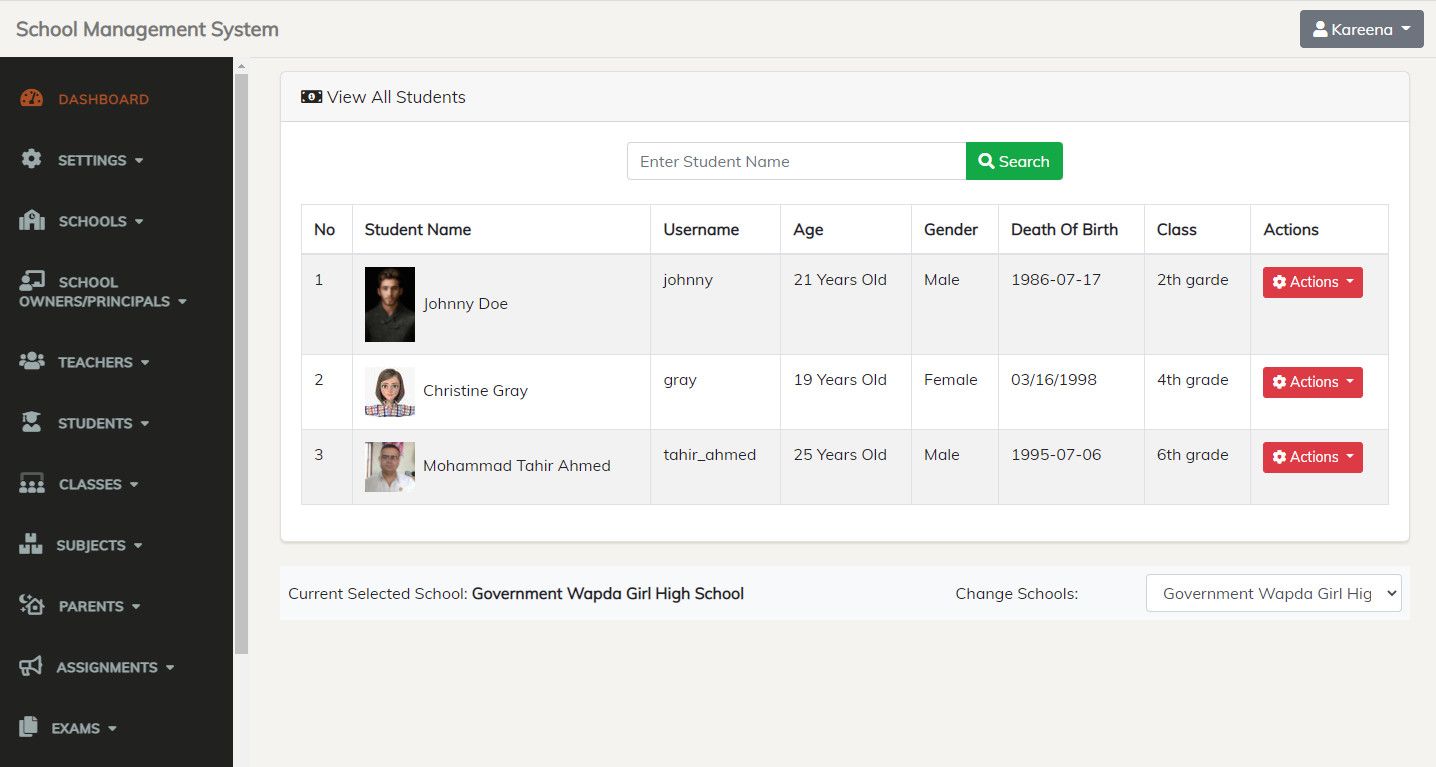Open the Change Schools select box
This screenshot has width=1436, height=767.
(1273, 593)
